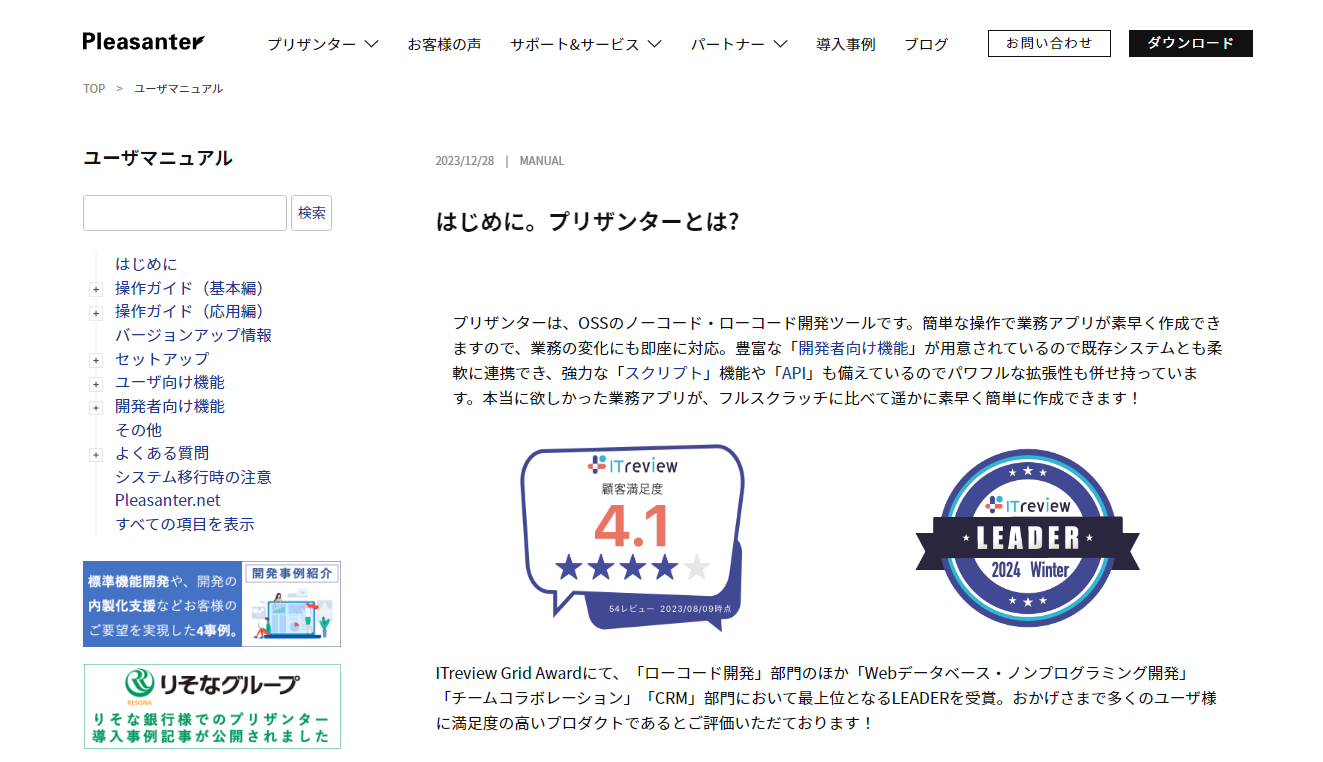Click the 開発事例紹介 banner

pos(212,604)
